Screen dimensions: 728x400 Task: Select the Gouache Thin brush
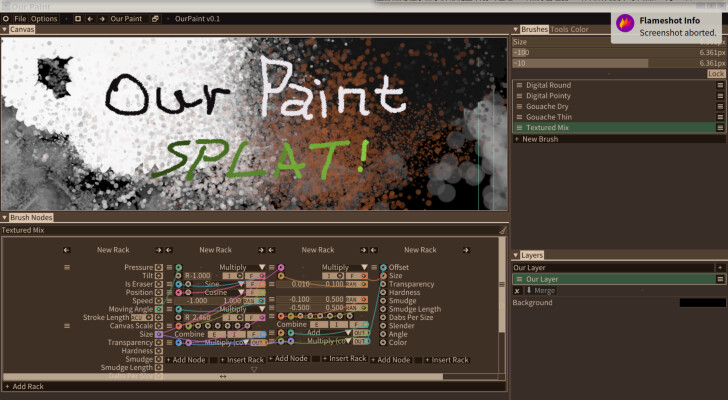point(619,117)
